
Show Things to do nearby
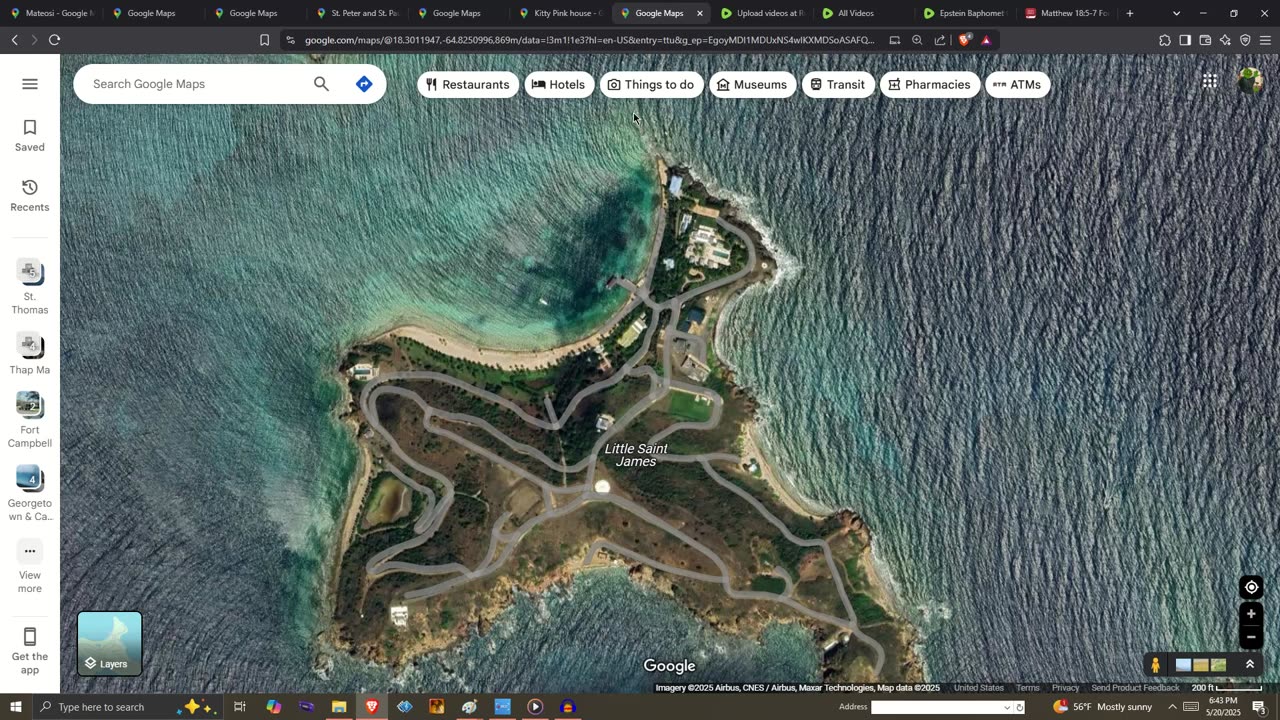tap(651, 85)
